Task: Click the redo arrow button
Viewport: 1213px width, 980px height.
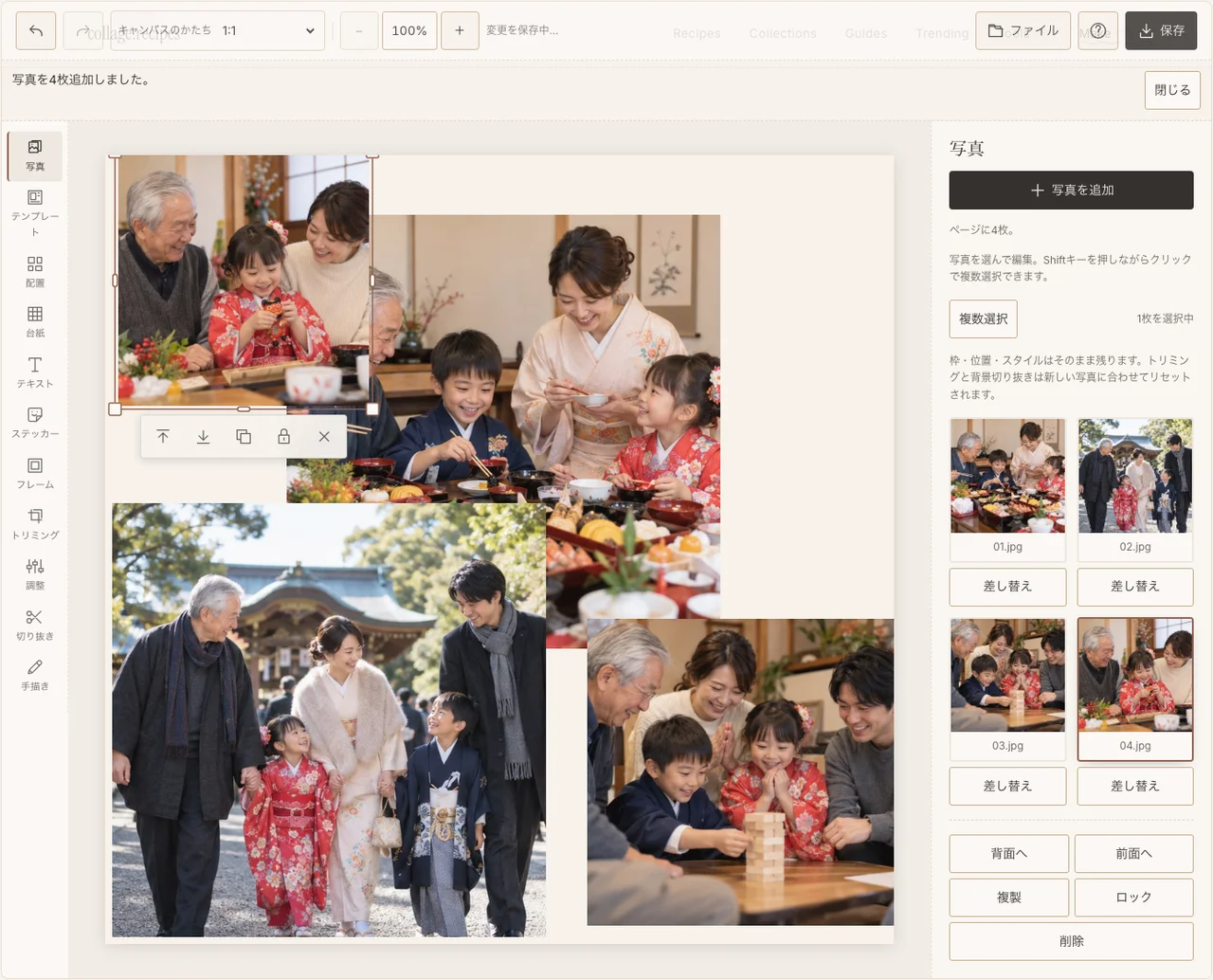Action: pos(83,30)
